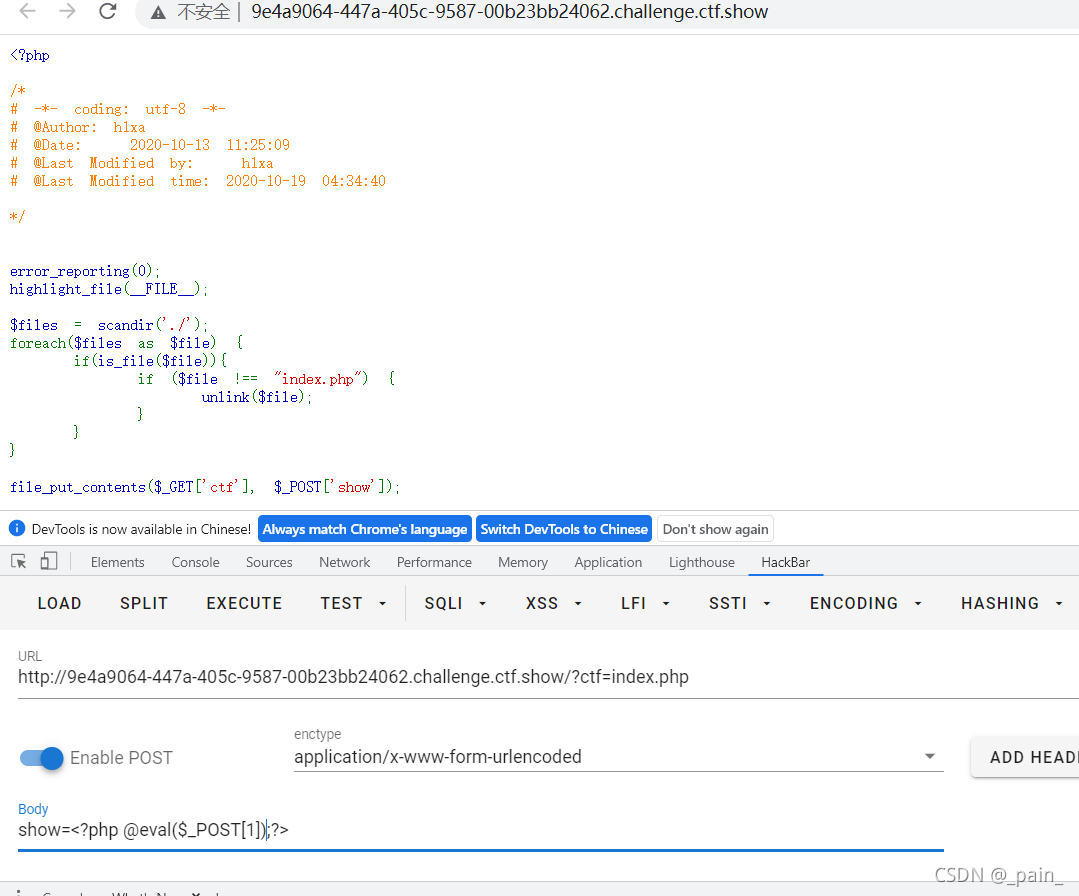Activate the inspect element picker icon
The width and height of the screenshot is (1079, 896).
coord(19,562)
